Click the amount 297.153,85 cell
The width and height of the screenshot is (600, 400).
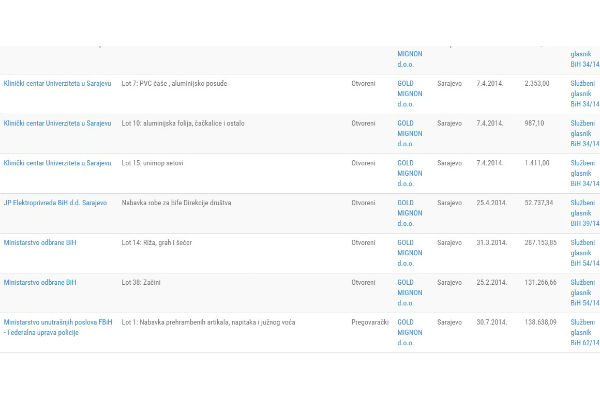pyautogui.click(x=540, y=243)
